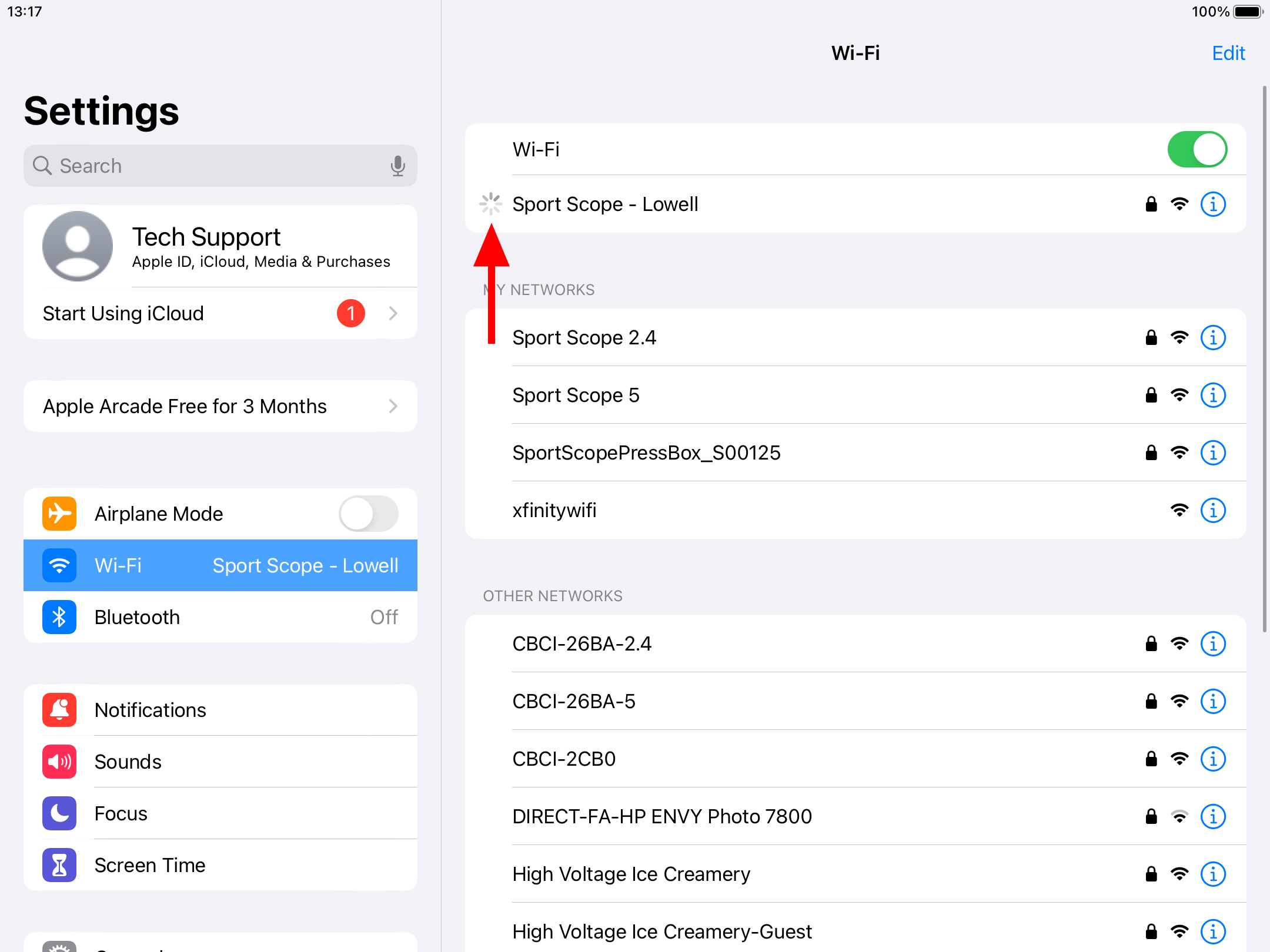Tap the Tech Support profile avatar

click(x=78, y=246)
